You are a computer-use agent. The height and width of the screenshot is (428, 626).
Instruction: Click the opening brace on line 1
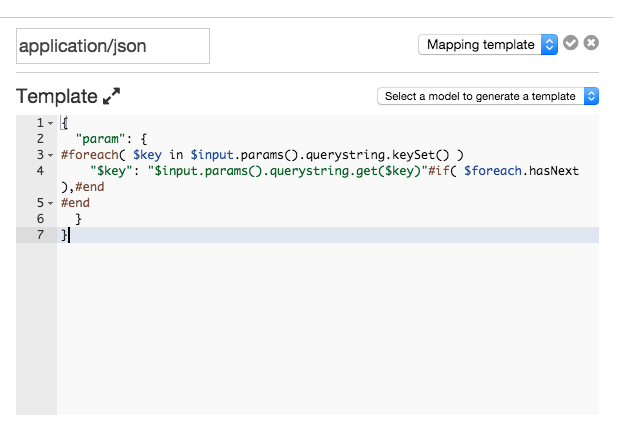pyautogui.click(x=64, y=123)
